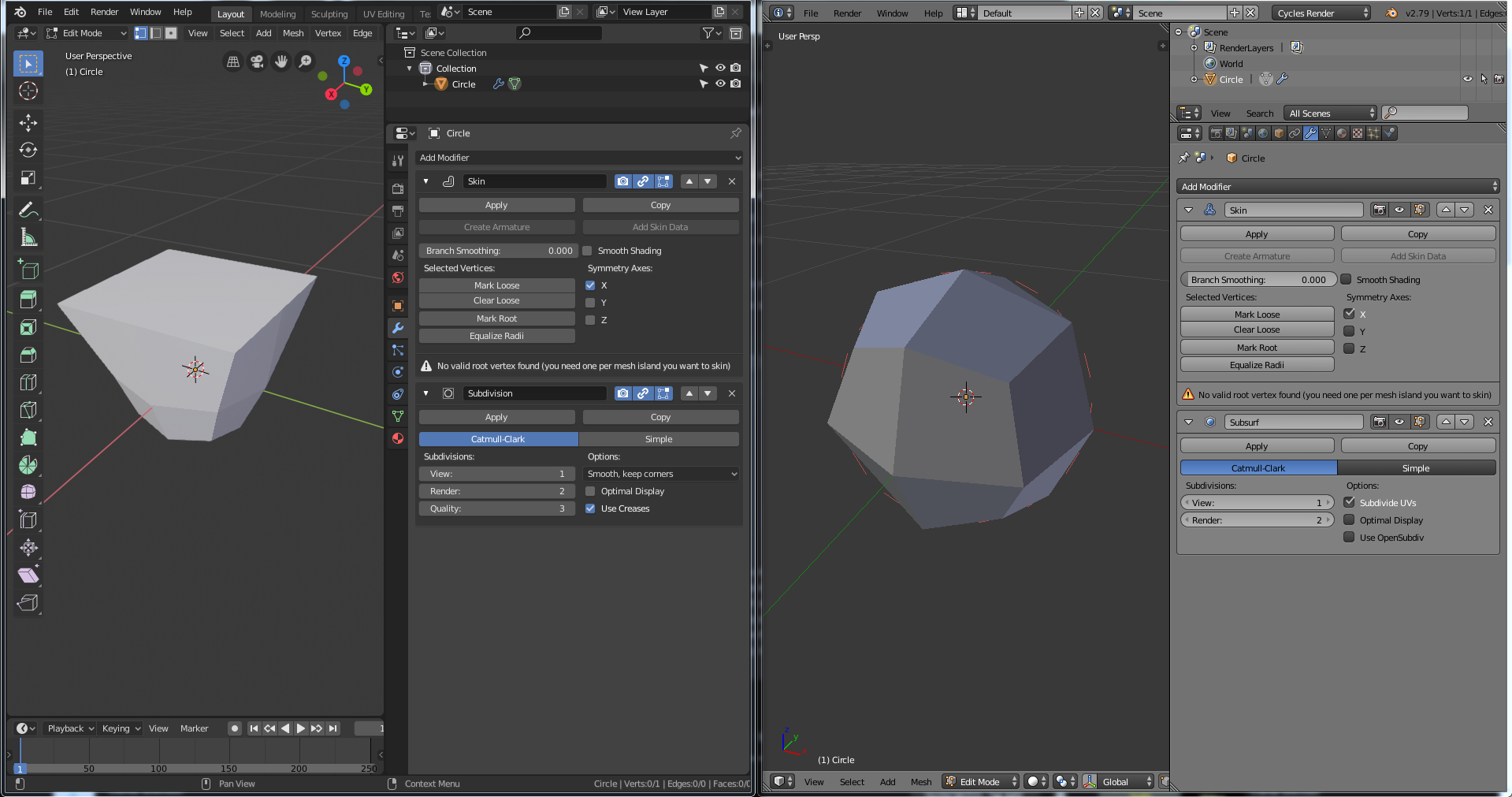The height and width of the screenshot is (797, 1512).
Task: Select the Extrude Region tool
Action: point(28,299)
